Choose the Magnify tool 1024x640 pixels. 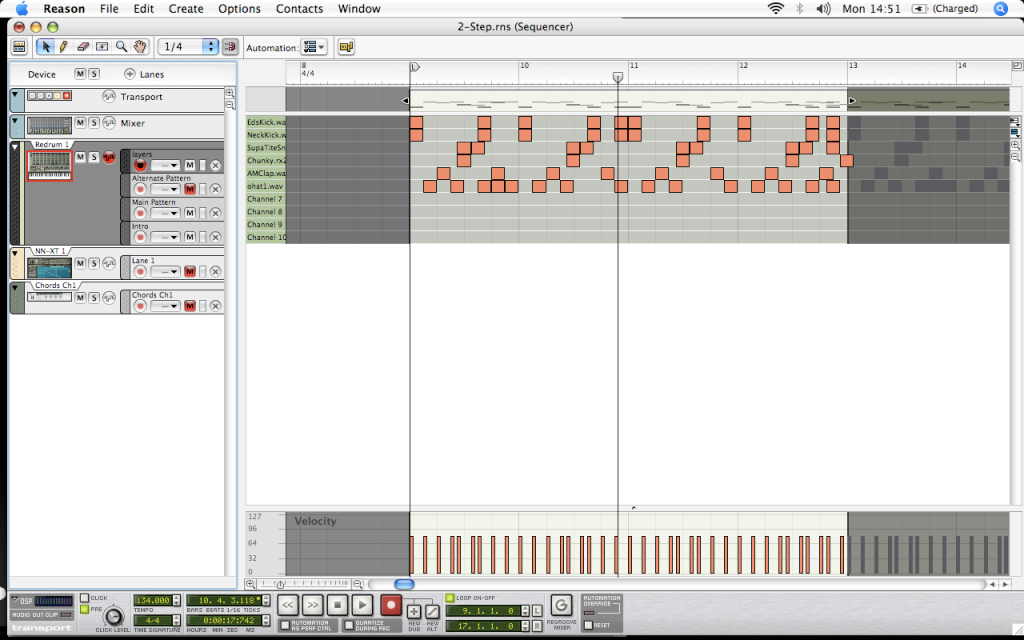(x=121, y=46)
